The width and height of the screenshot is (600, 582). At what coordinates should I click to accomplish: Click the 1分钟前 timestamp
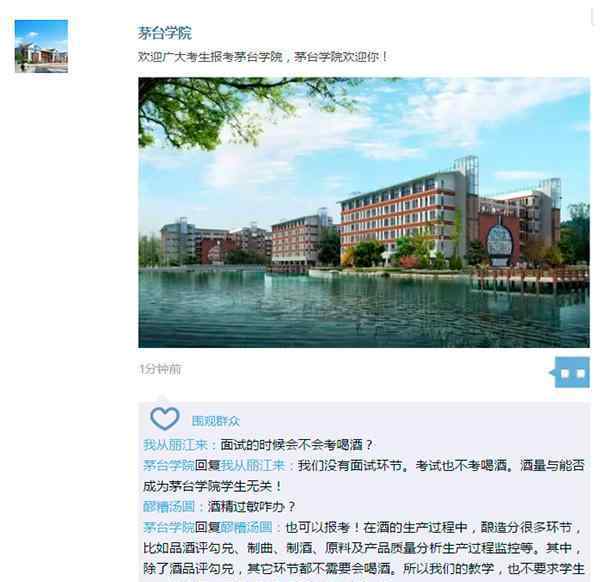pyautogui.click(x=160, y=369)
